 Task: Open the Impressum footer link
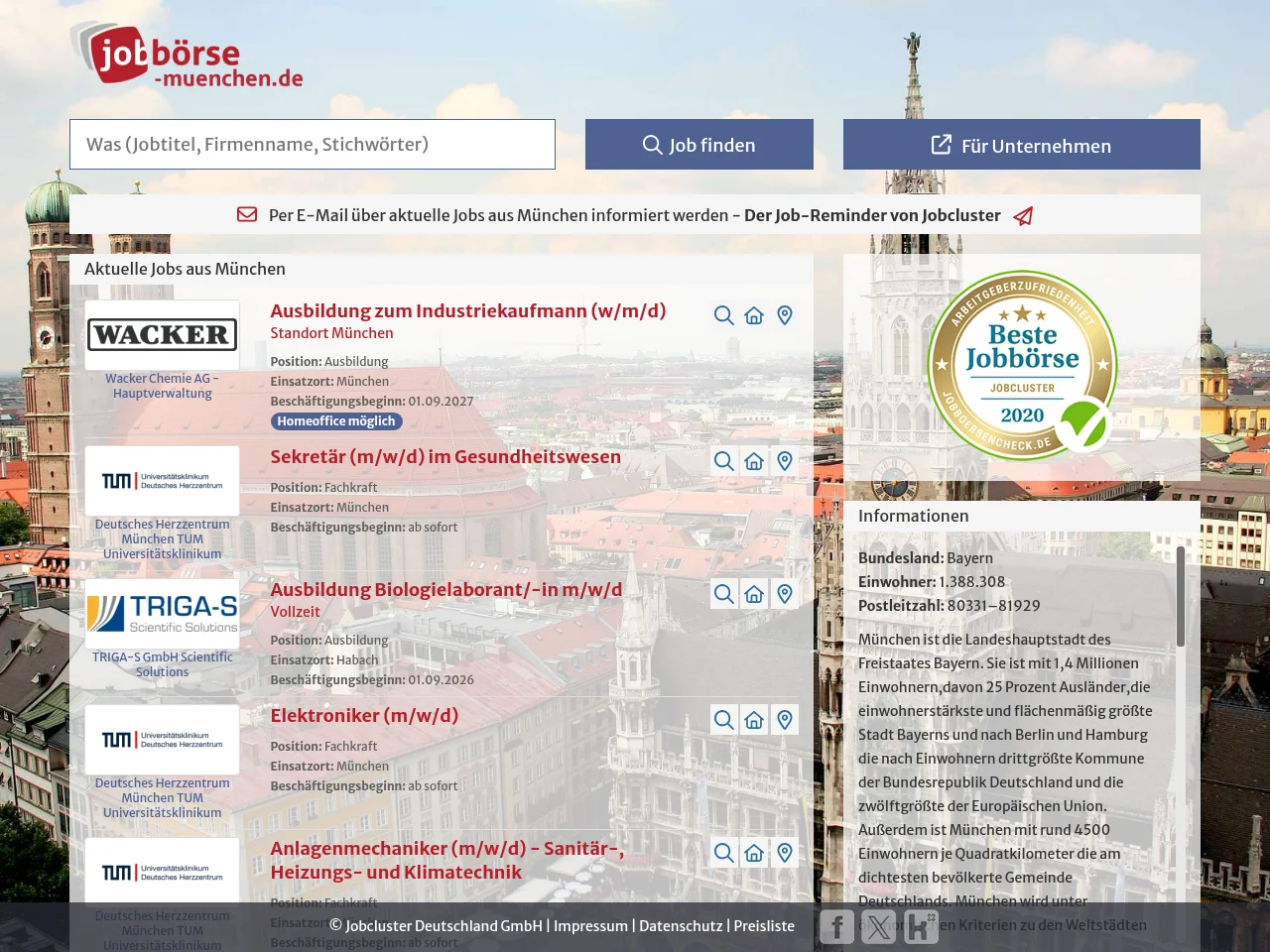click(x=590, y=925)
